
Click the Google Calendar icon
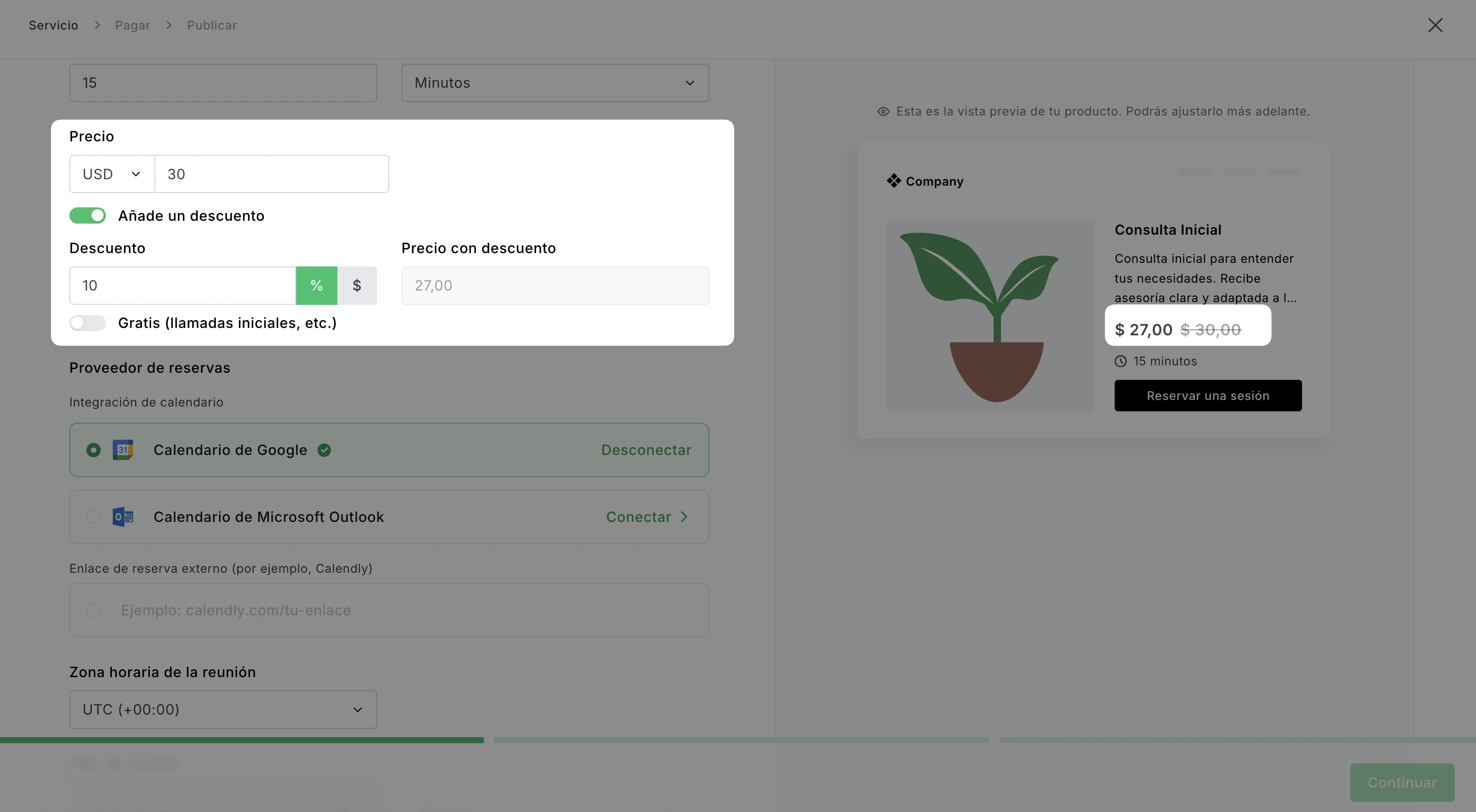coord(122,450)
